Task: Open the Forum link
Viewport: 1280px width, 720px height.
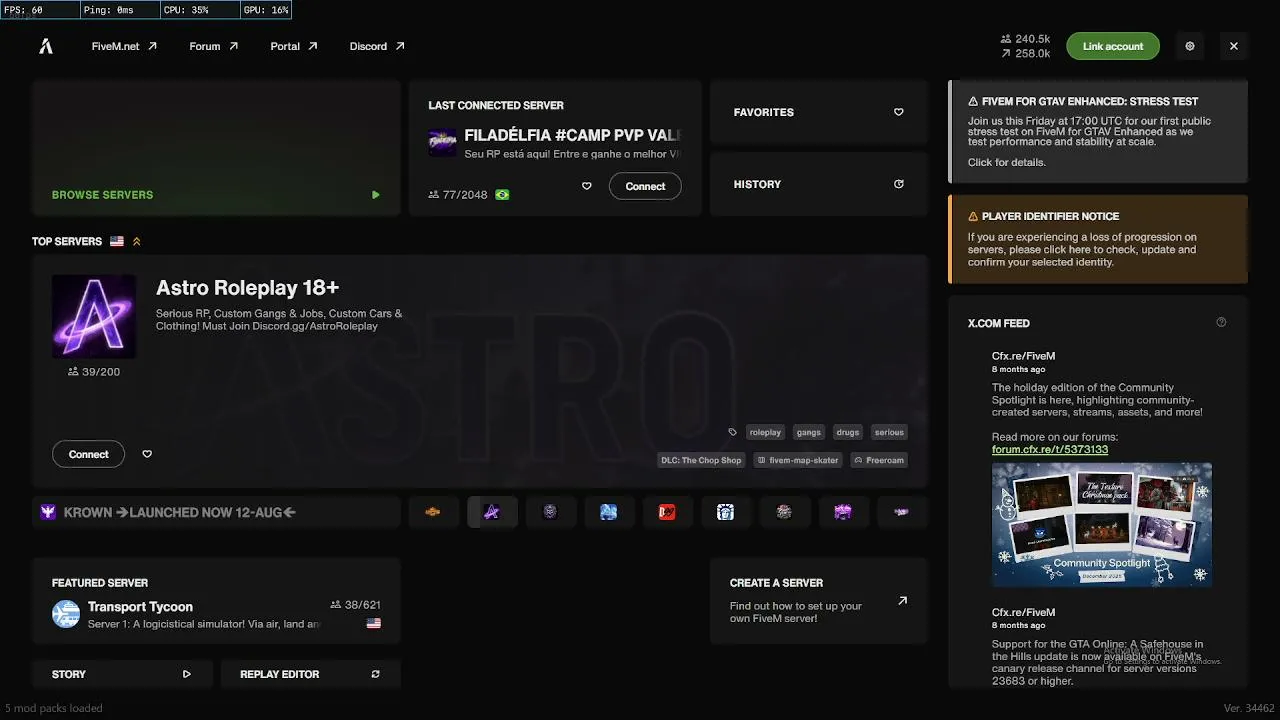Action: click(214, 46)
